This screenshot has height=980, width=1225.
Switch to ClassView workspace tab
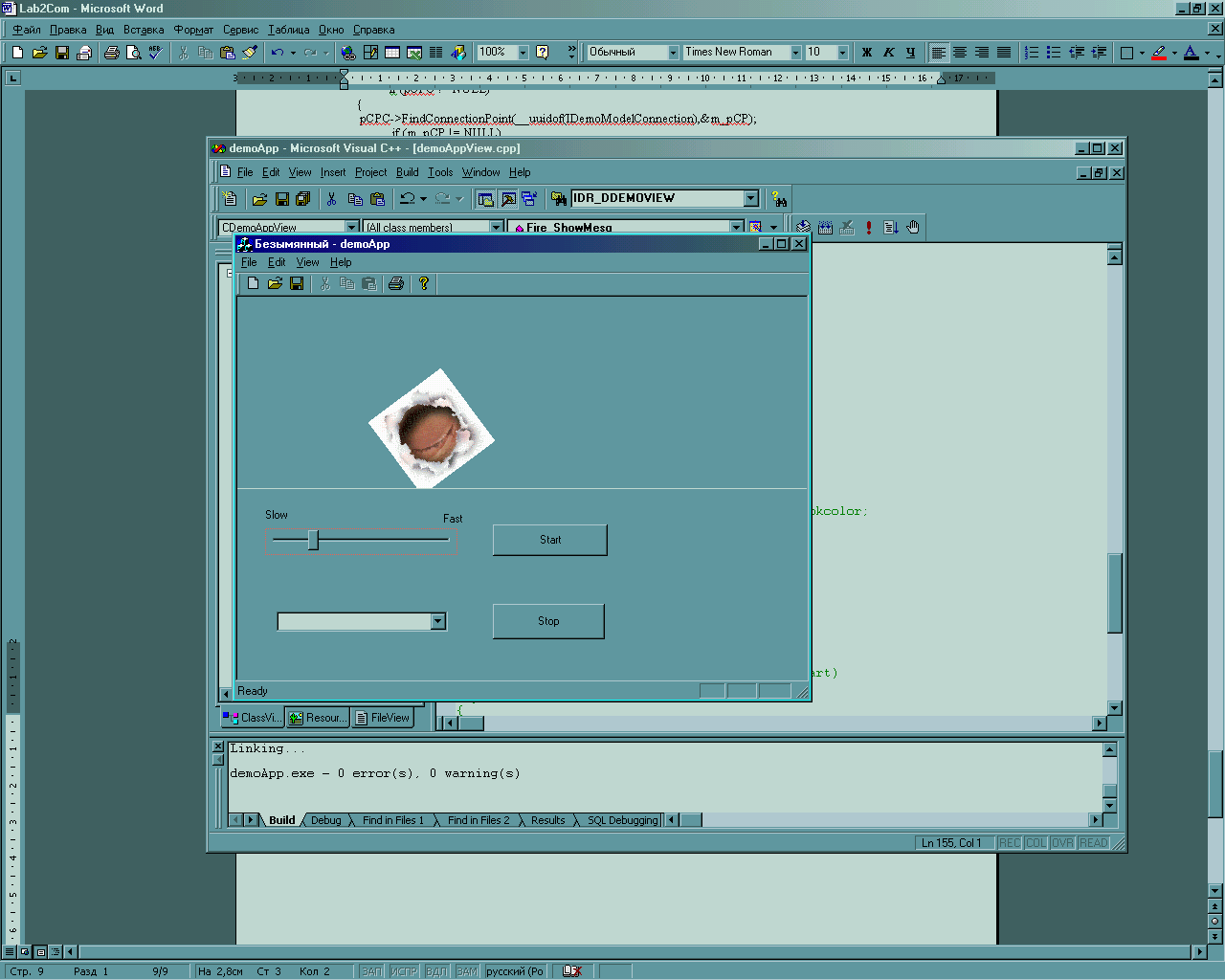click(253, 718)
